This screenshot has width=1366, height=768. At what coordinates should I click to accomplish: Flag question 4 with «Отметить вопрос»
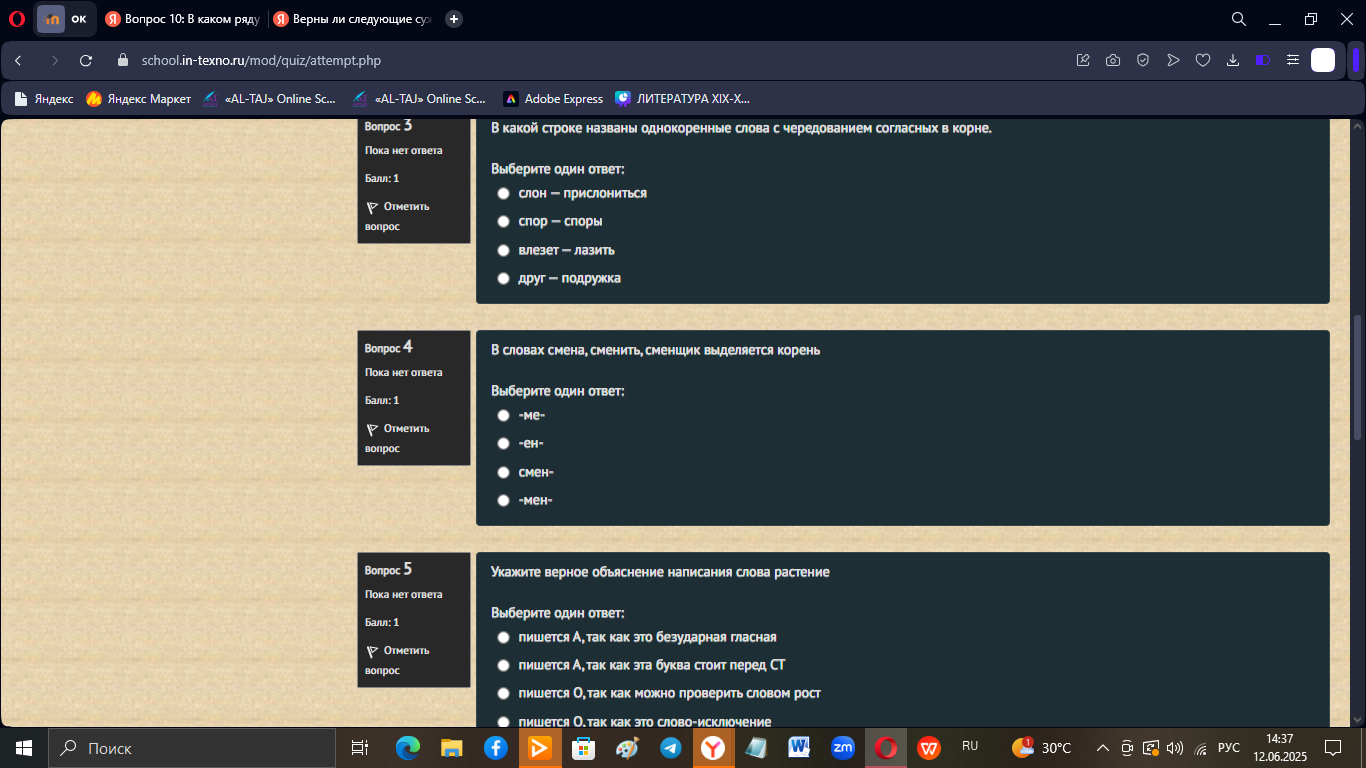coord(398,438)
